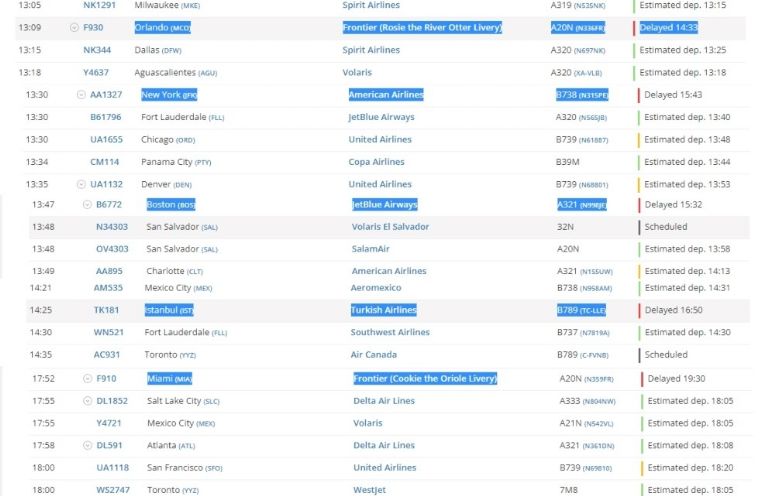Image resolution: width=768 pixels, height=496 pixels.
Task: Click aircraft registration N697NK link
Action: click(591, 50)
